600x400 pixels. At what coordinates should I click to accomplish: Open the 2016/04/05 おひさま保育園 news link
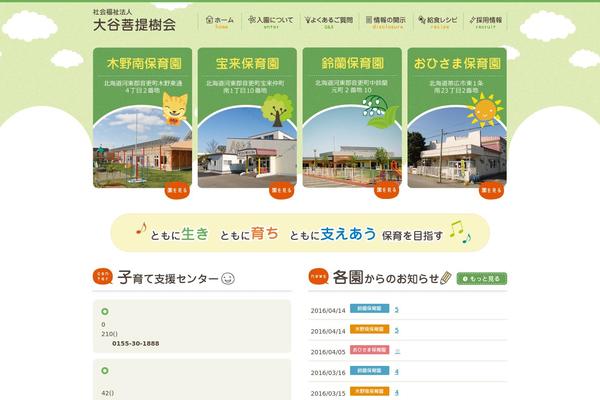click(397, 351)
